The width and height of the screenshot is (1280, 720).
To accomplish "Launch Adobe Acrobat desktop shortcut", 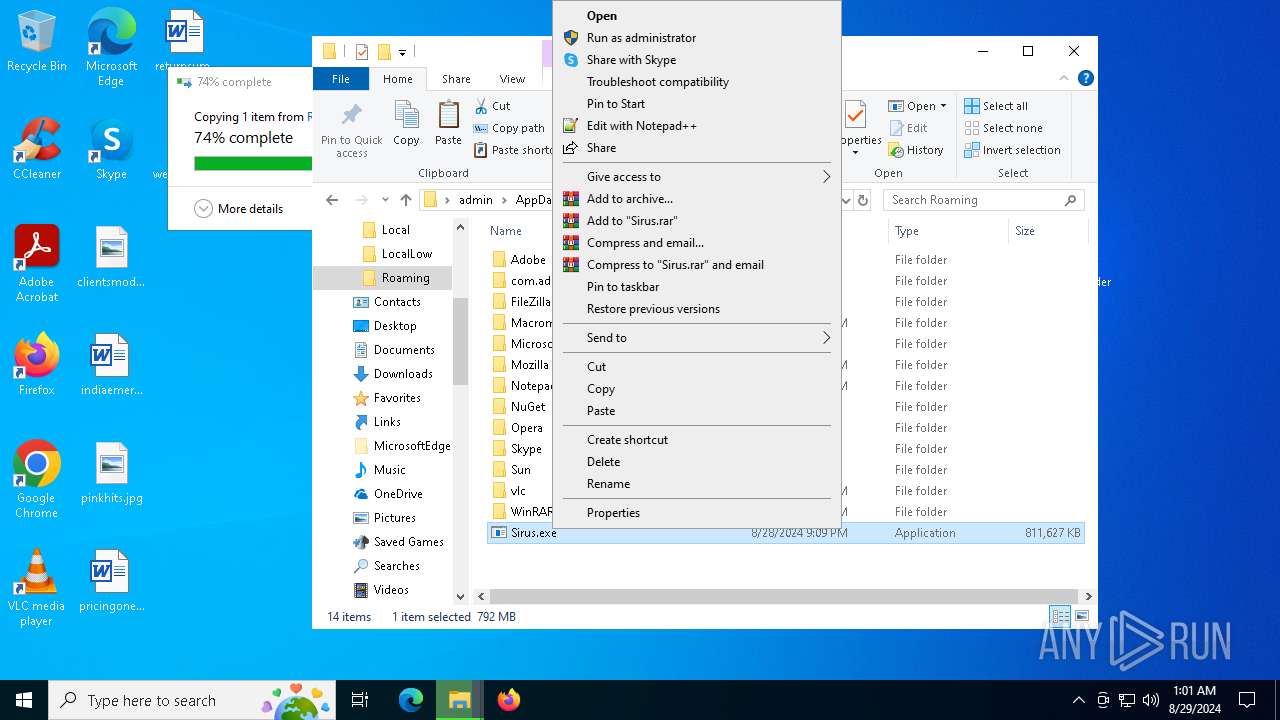I will (x=37, y=263).
